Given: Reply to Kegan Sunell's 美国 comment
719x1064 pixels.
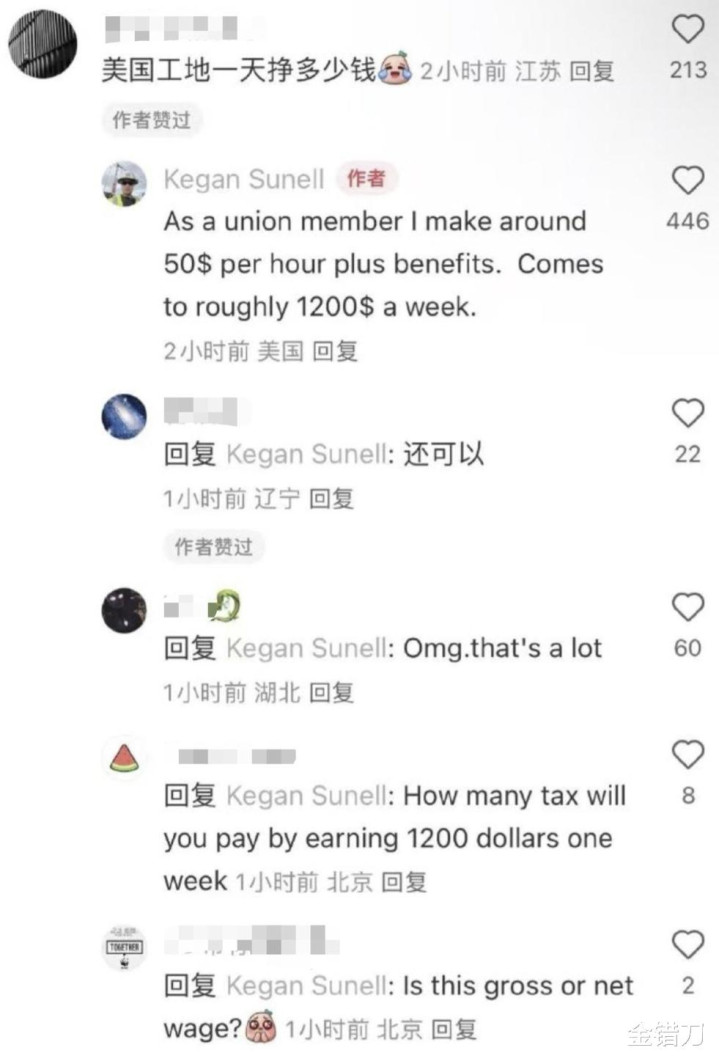Looking at the screenshot, I should 335,352.
